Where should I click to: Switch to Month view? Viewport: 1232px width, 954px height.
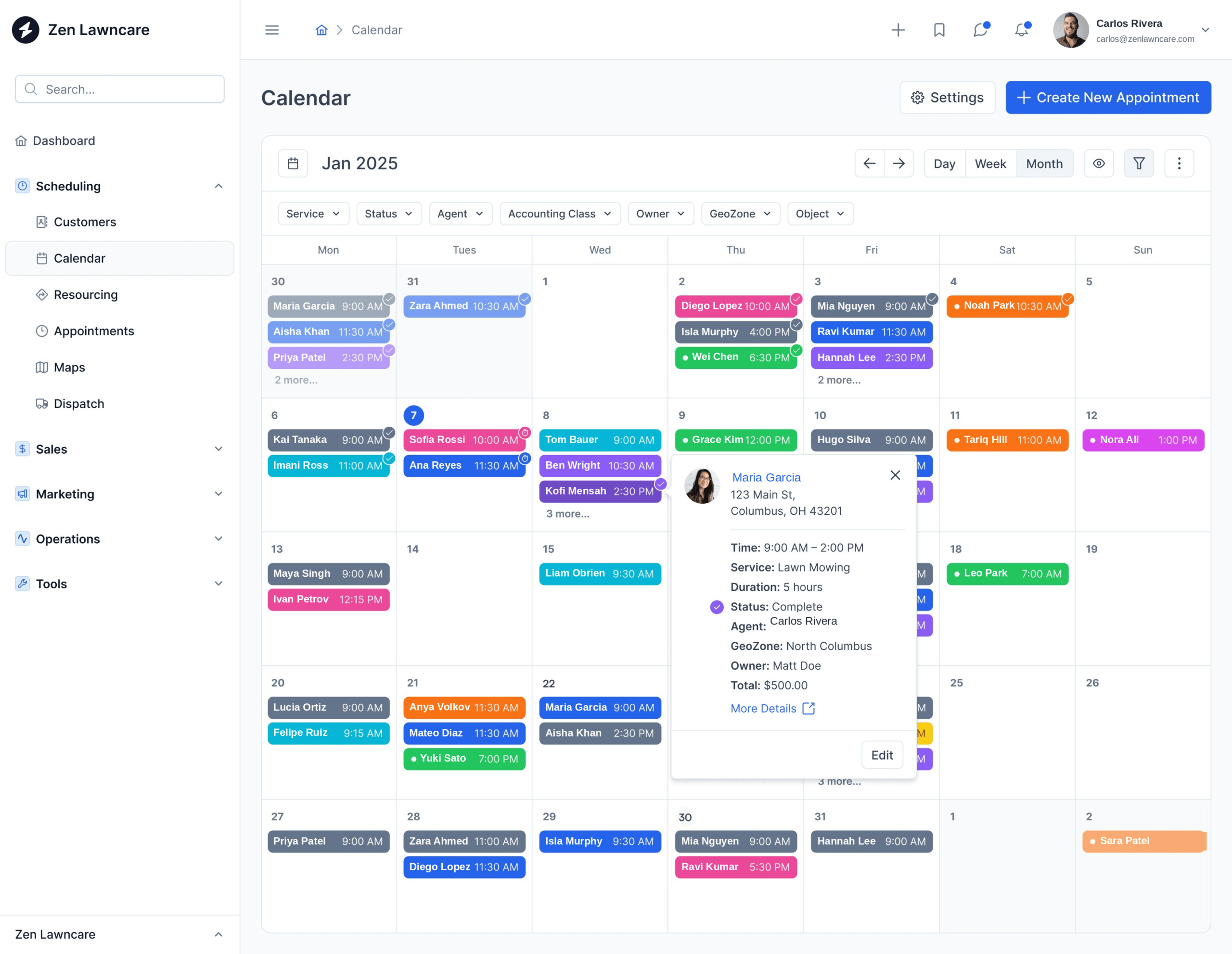tap(1044, 164)
